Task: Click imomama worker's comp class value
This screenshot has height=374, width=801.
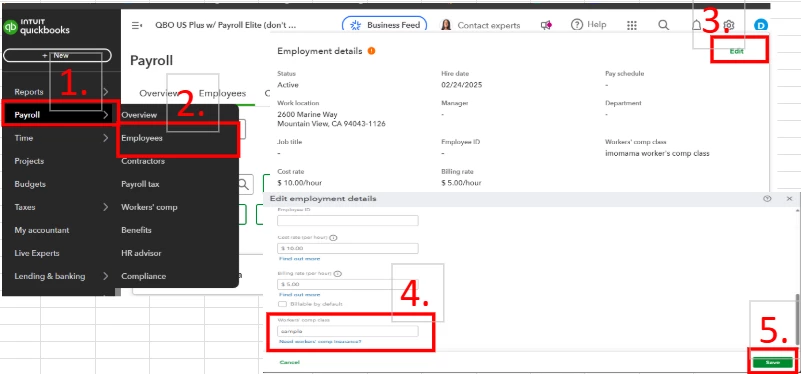Action: pyautogui.click(x=657, y=153)
